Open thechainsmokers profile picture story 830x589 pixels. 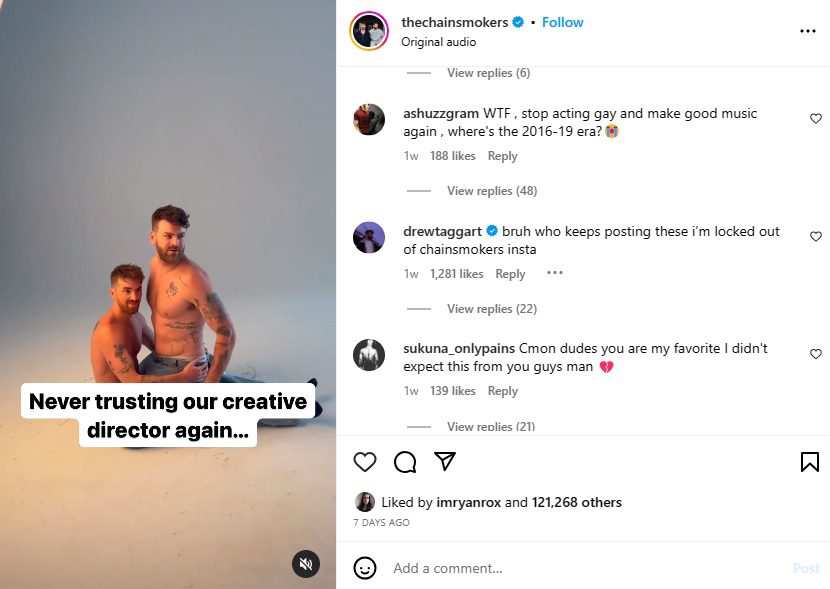tap(369, 31)
